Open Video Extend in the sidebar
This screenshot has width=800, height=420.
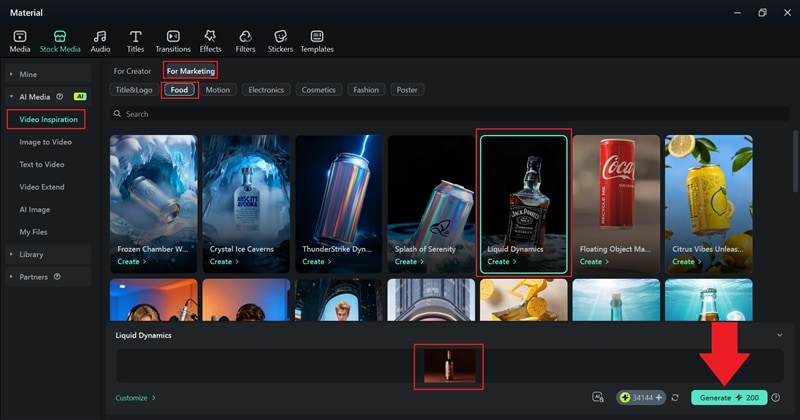pyautogui.click(x=42, y=187)
